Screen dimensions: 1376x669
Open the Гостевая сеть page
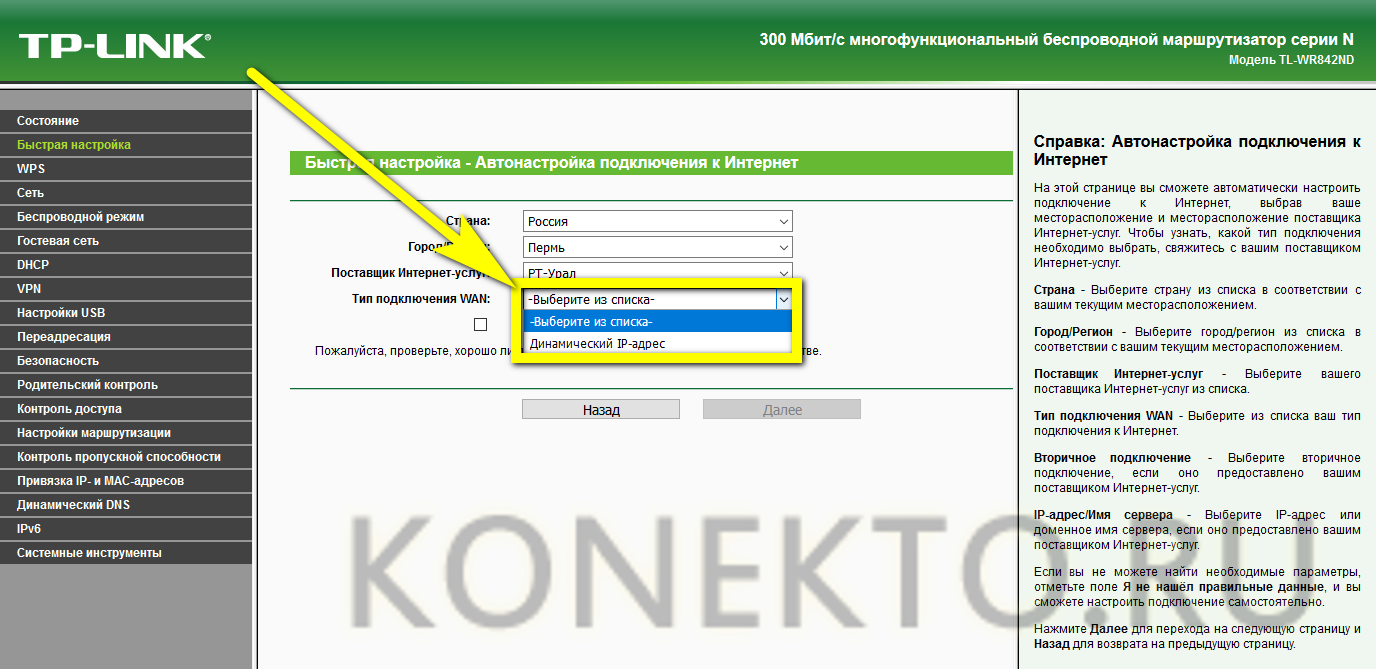pyautogui.click(x=126, y=241)
